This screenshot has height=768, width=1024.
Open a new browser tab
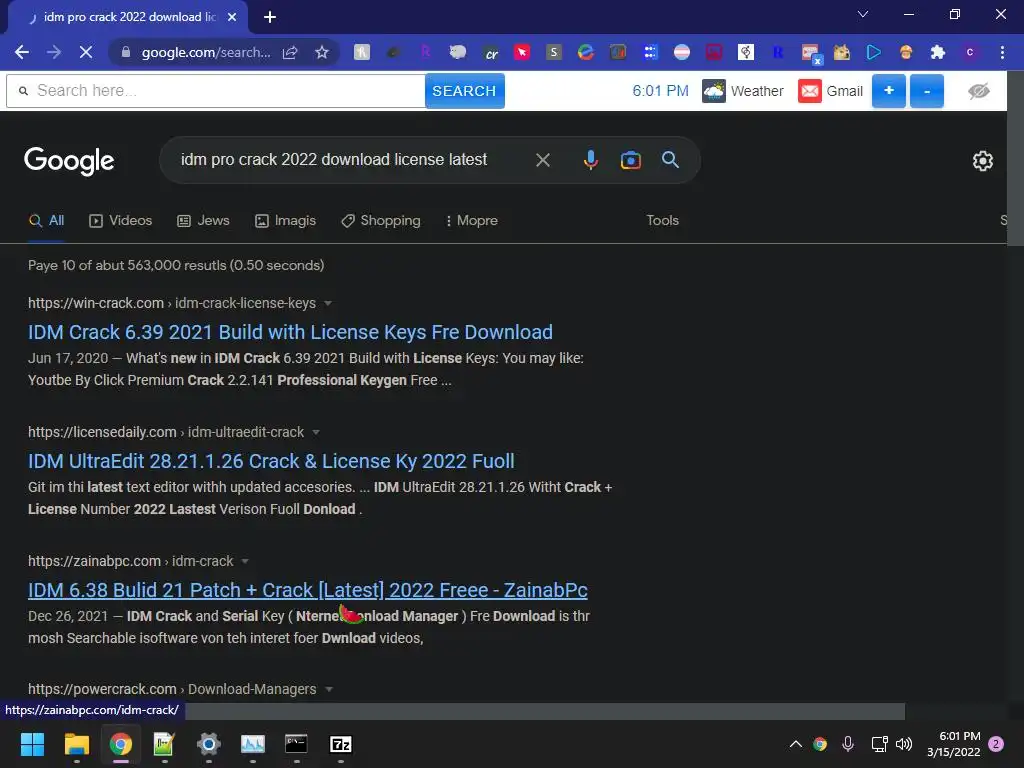(270, 17)
